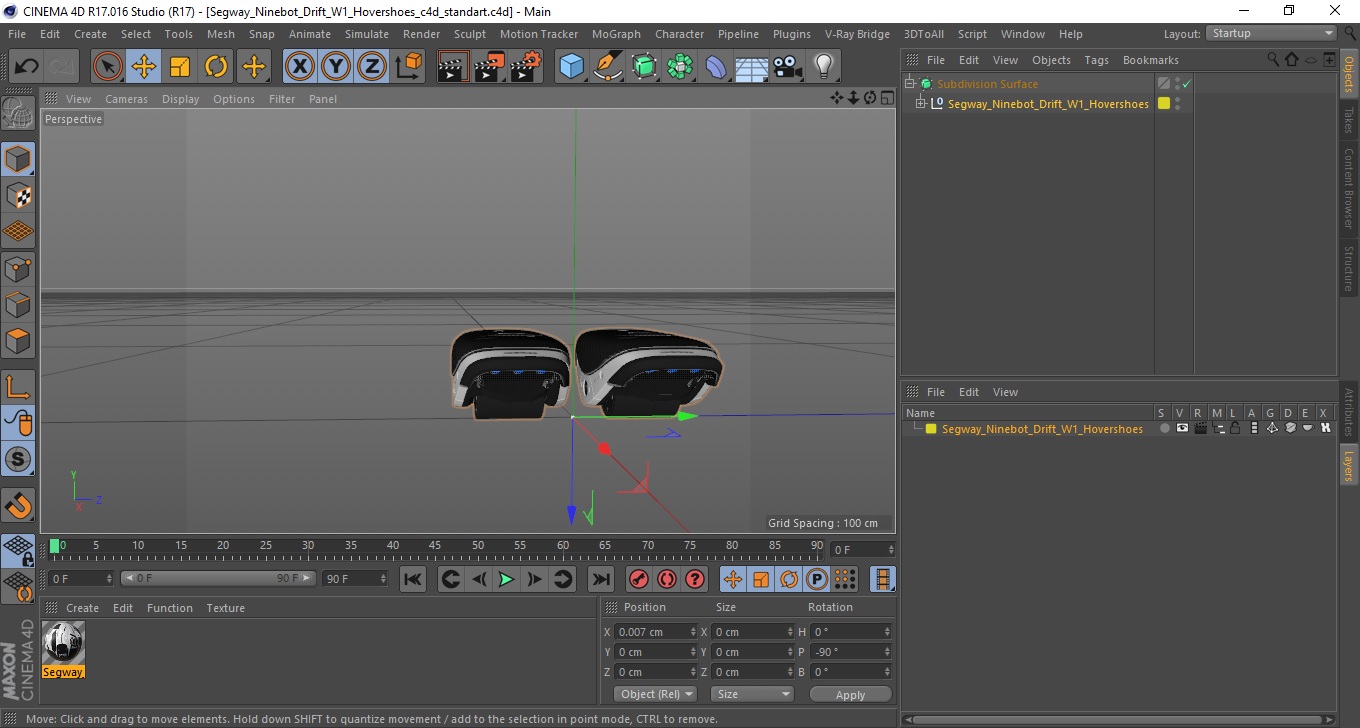
Task: Activate the Scale tool
Action: click(180, 67)
